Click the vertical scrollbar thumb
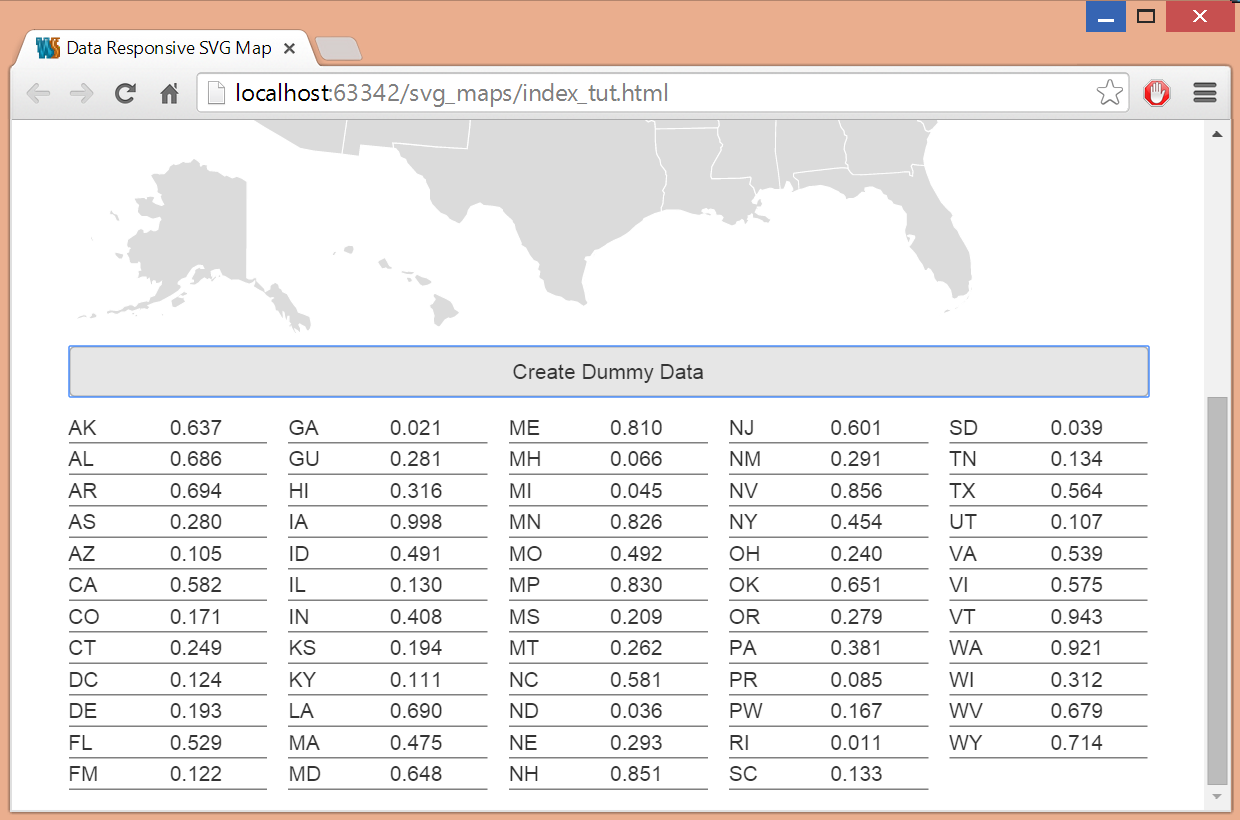The width and height of the screenshot is (1240, 820). pos(1217,590)
